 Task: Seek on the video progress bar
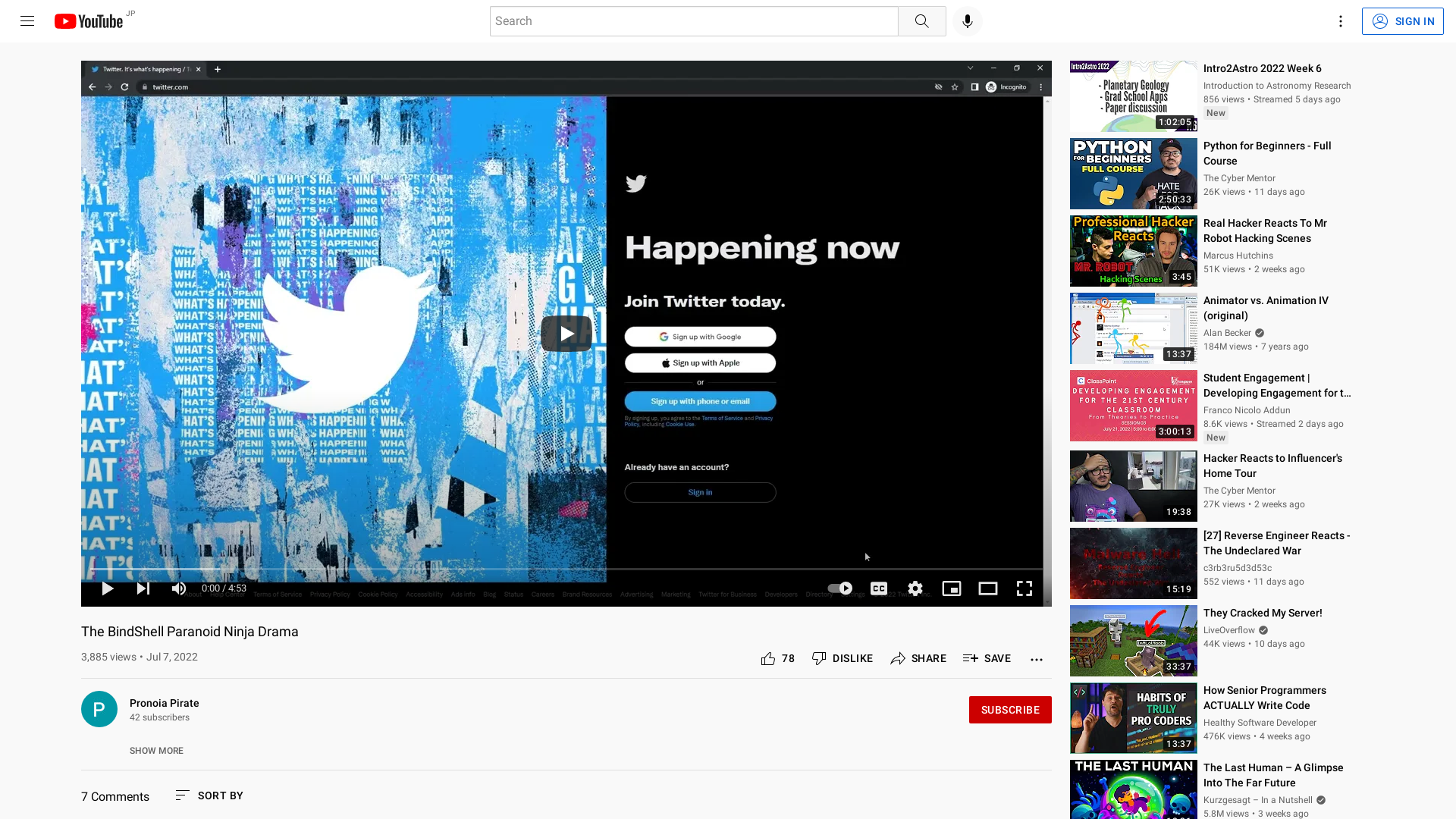[x=566, y=569]
